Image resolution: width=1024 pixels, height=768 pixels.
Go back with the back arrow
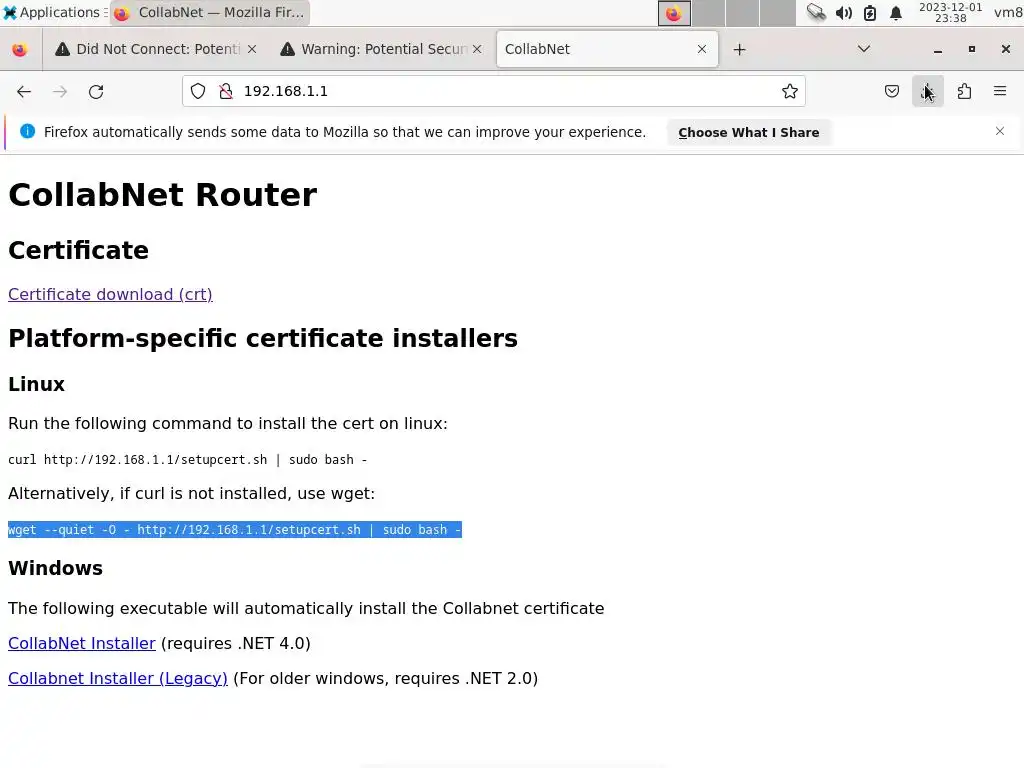[24, 91]
